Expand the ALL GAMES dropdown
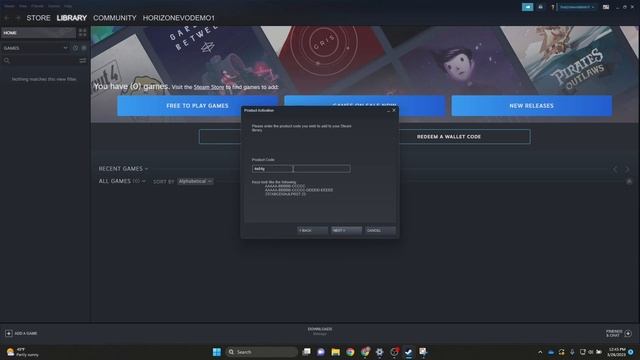The width and height of the screenshot is (640, 360). [x=122, y=181]
